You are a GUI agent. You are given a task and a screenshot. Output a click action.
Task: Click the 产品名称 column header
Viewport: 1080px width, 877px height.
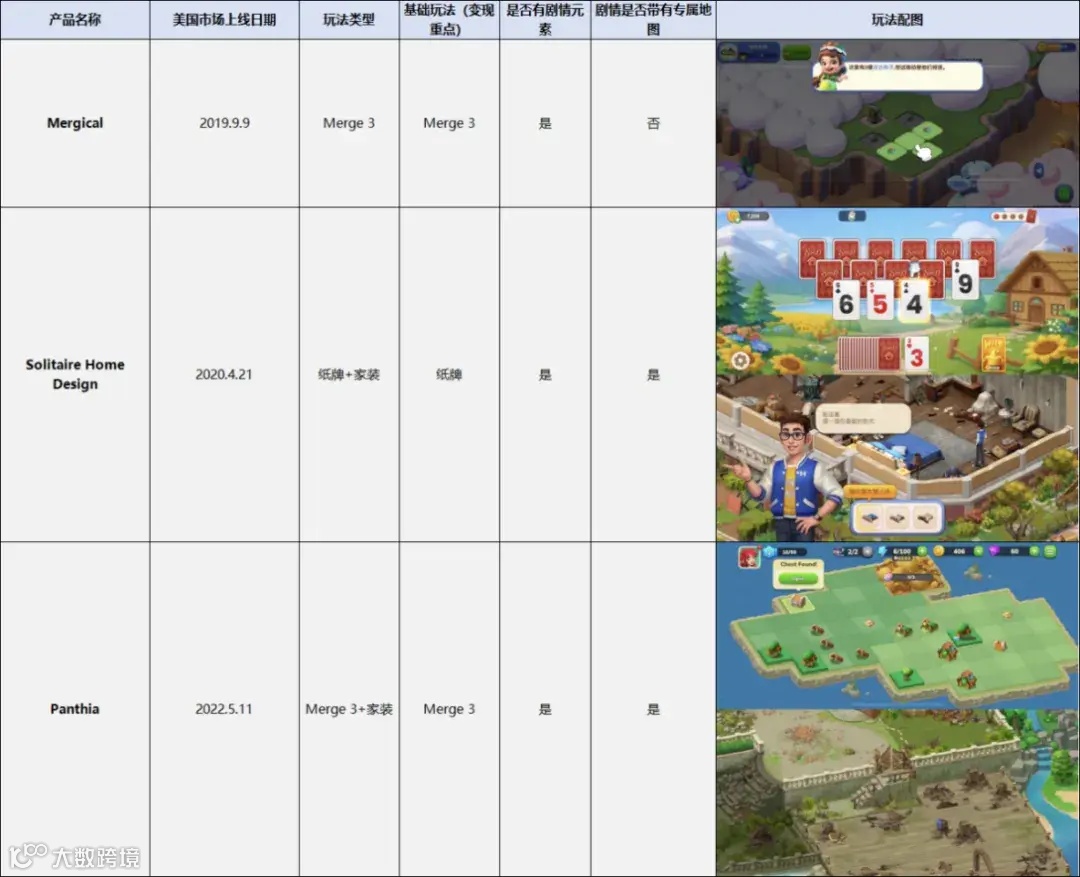point(75,19)
